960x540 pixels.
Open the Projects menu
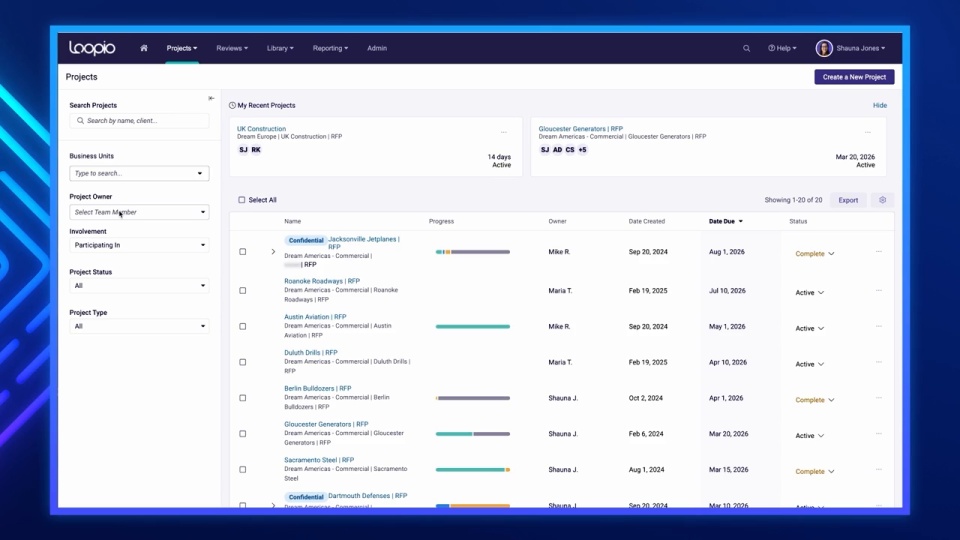point(182,48)
